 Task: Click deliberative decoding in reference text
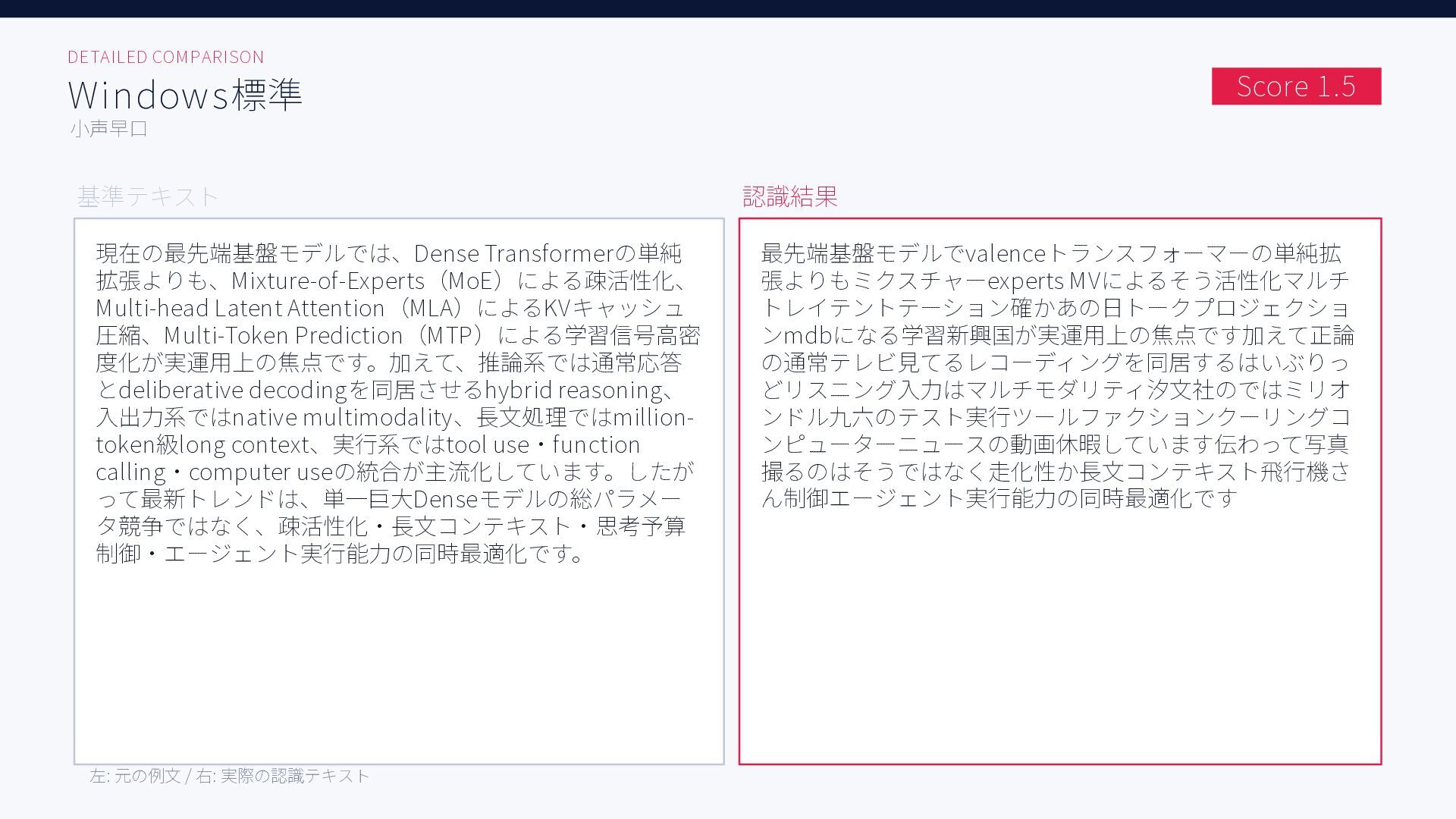tap(233, 390)
